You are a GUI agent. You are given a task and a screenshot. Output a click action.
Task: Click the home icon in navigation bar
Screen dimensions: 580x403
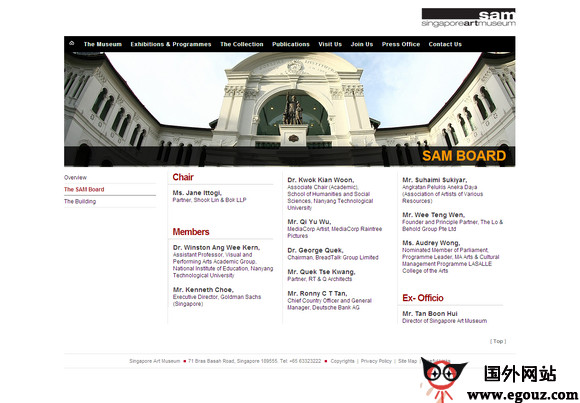click(71, 43)
